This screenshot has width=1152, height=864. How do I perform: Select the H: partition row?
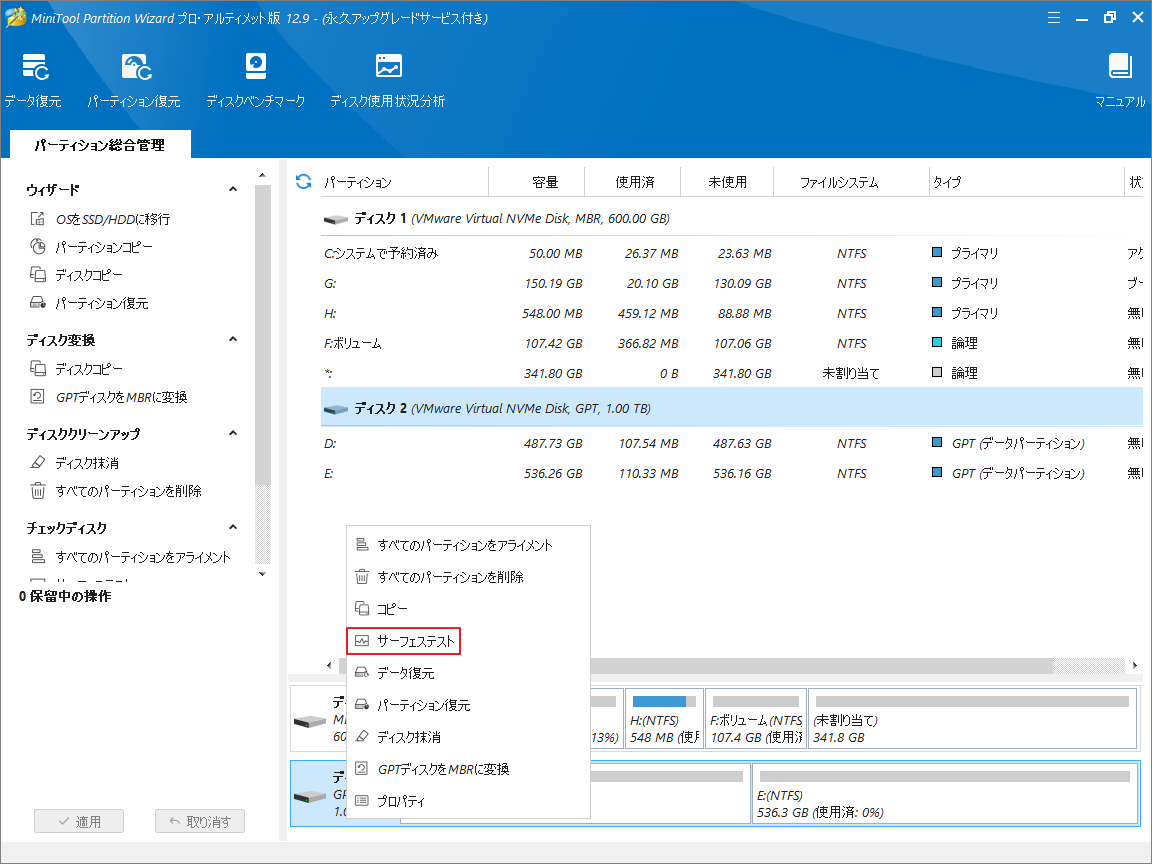(x=732, y=314)
